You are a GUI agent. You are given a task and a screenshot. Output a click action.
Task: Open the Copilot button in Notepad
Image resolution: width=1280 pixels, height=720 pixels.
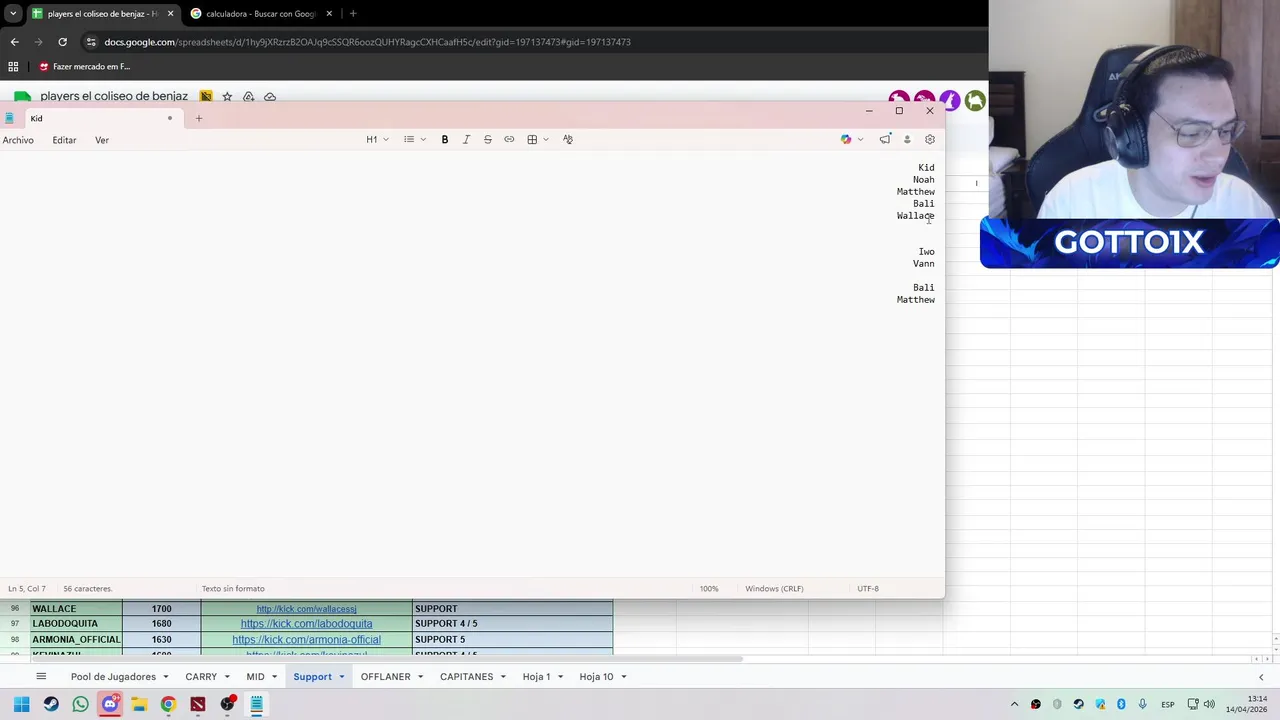click(x=846, y=139)
